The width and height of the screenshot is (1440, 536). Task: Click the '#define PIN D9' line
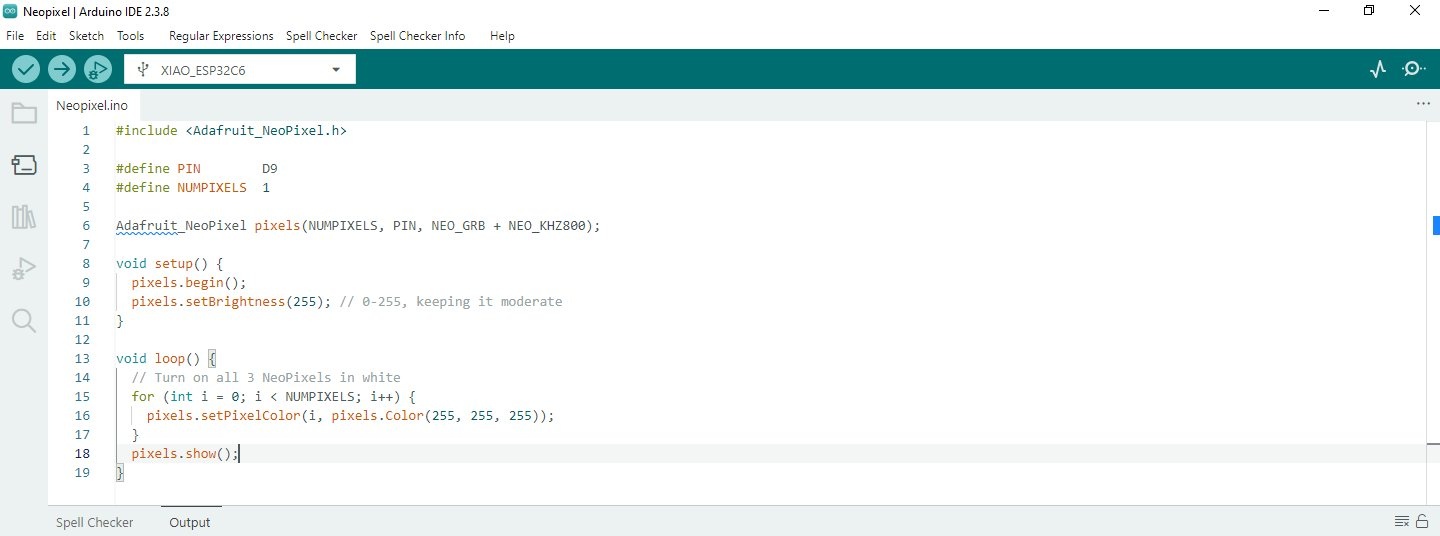pos(197,169)
